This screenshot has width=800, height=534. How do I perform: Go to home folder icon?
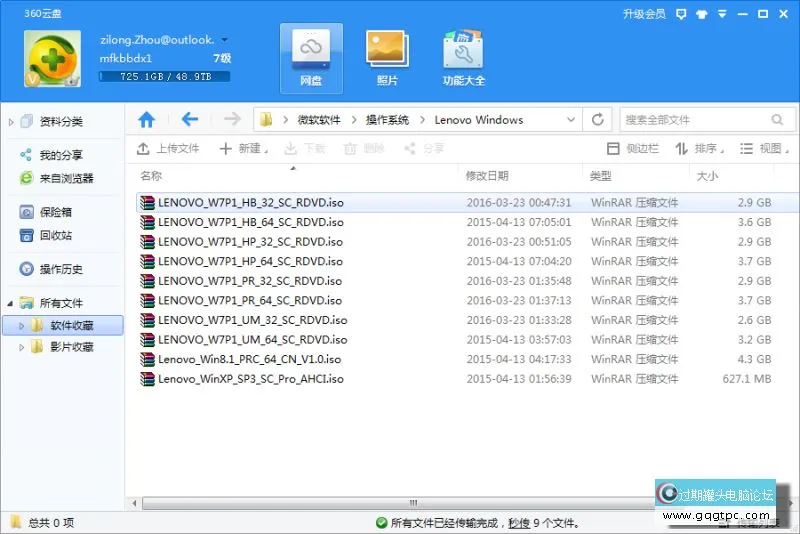146,120
